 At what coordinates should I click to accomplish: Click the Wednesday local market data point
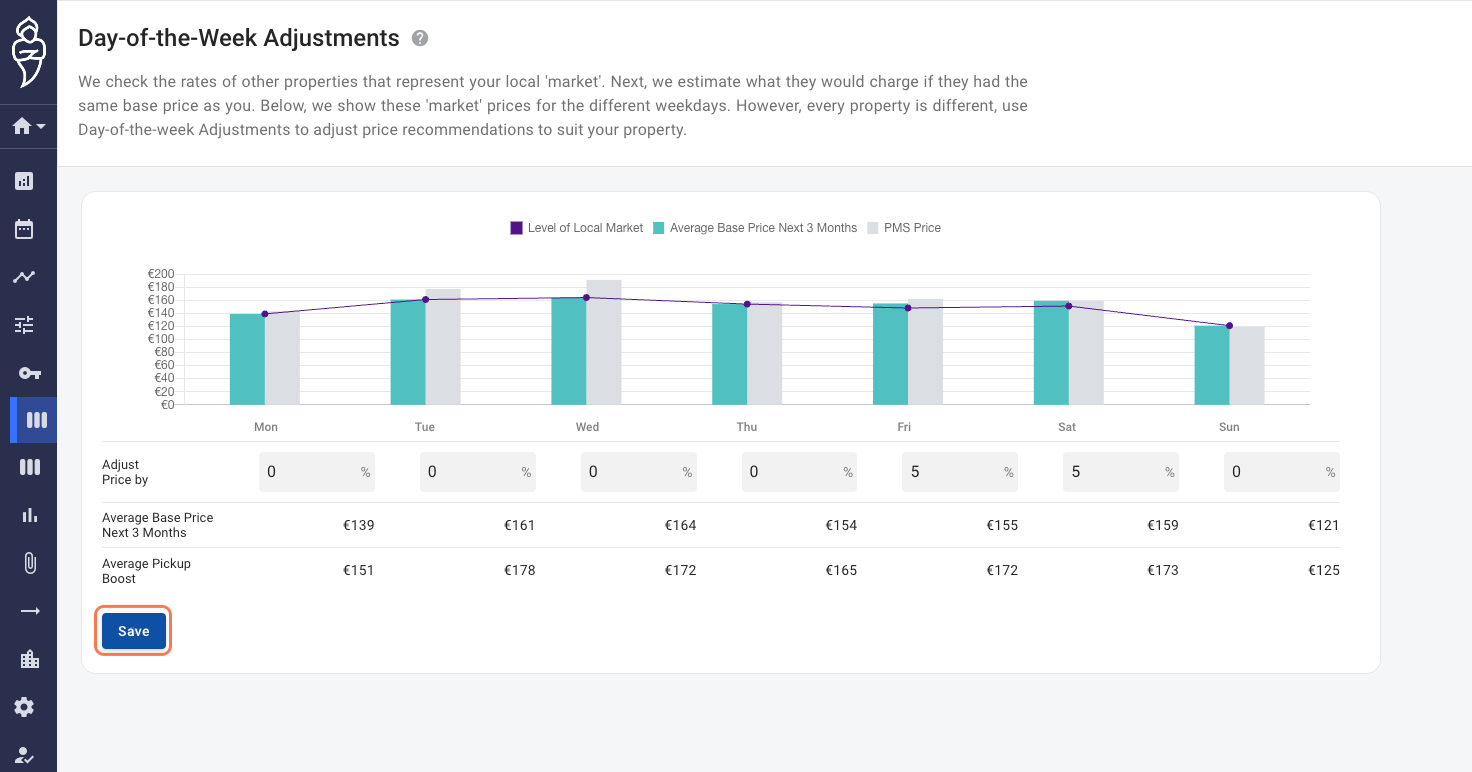(586, 297)
